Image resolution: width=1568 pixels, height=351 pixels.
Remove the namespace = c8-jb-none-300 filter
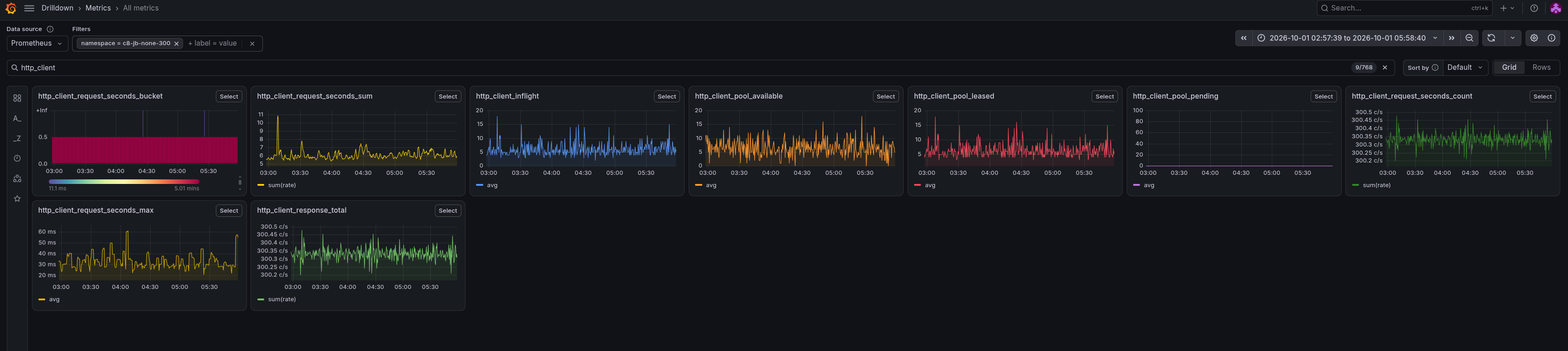click(177, 44)
